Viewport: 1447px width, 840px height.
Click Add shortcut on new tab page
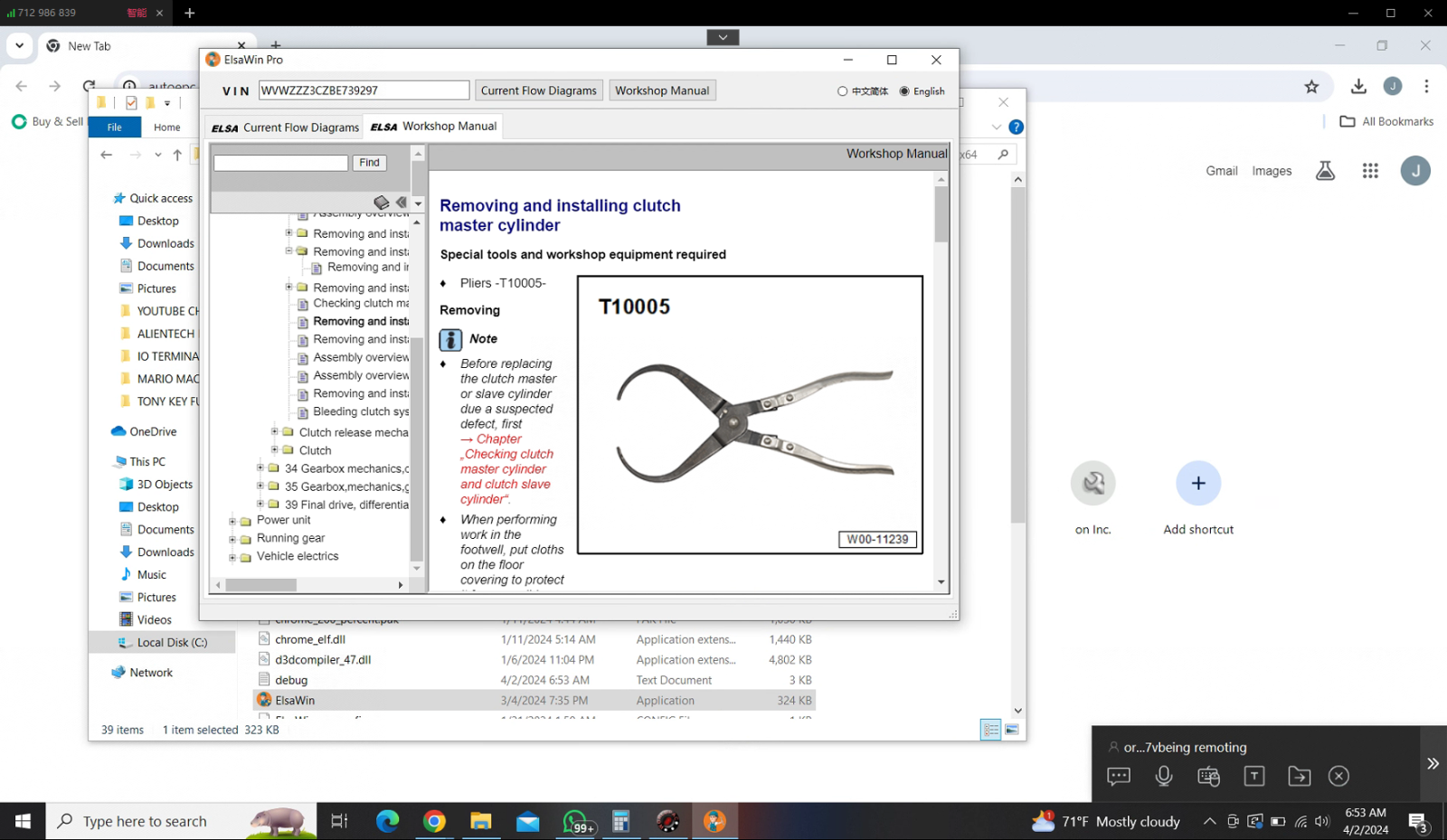click(x=1198, y=498)
